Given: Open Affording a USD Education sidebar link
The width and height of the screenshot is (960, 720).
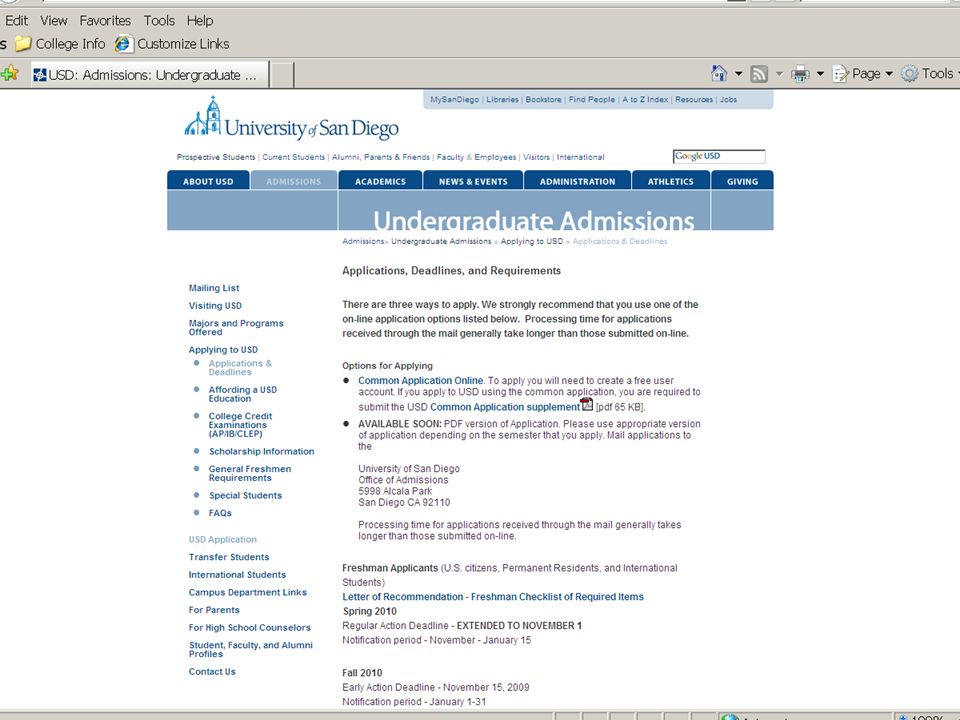Looking at the screenshot, I should point(242,394).
